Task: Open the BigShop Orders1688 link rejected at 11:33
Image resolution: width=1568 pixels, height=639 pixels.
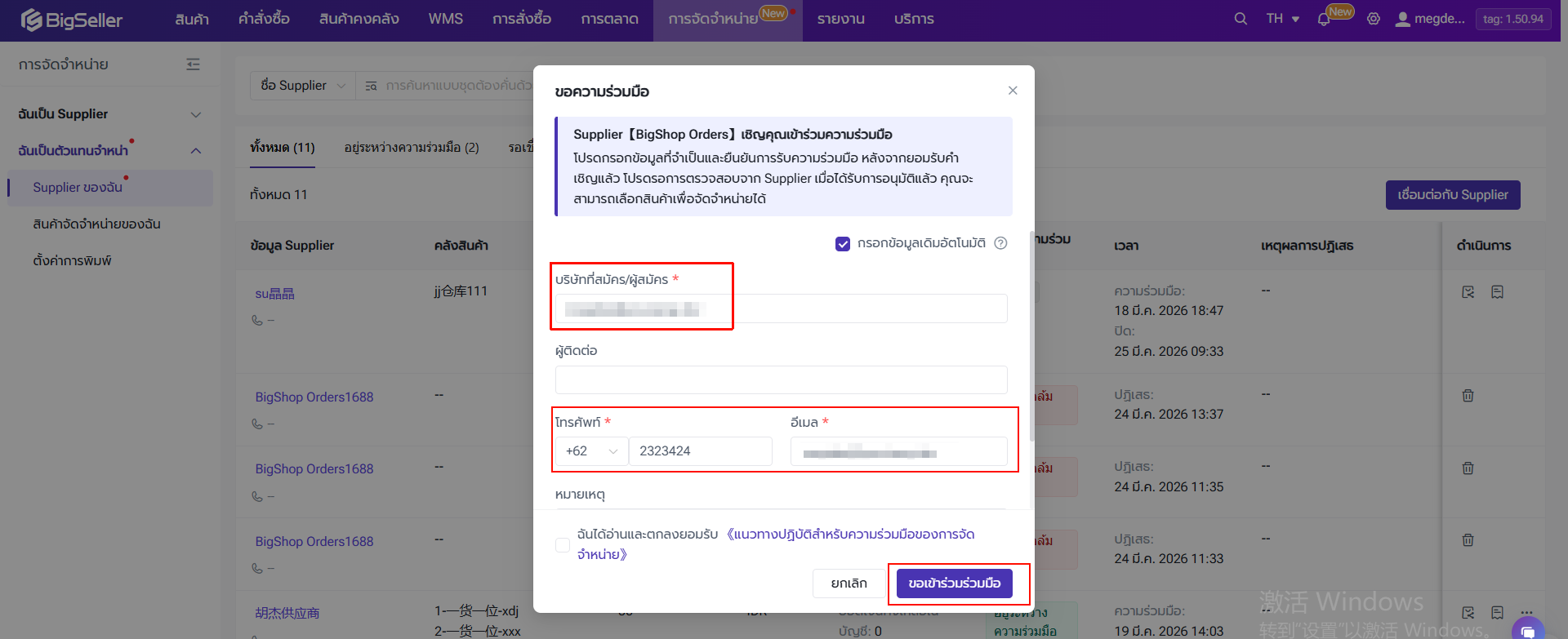Action: point(314,542)
